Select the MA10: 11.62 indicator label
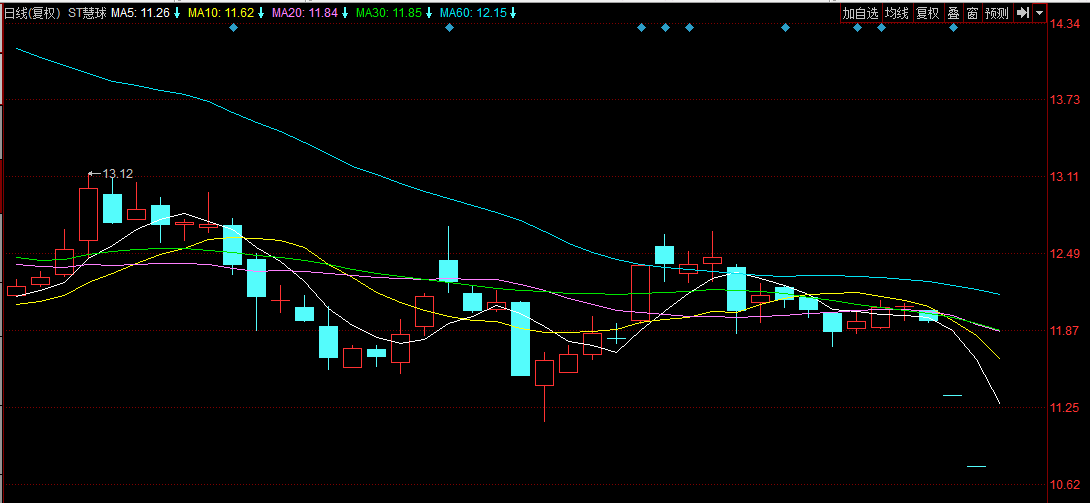Viewport: 1090px width, 503px height. coord(226,13)
